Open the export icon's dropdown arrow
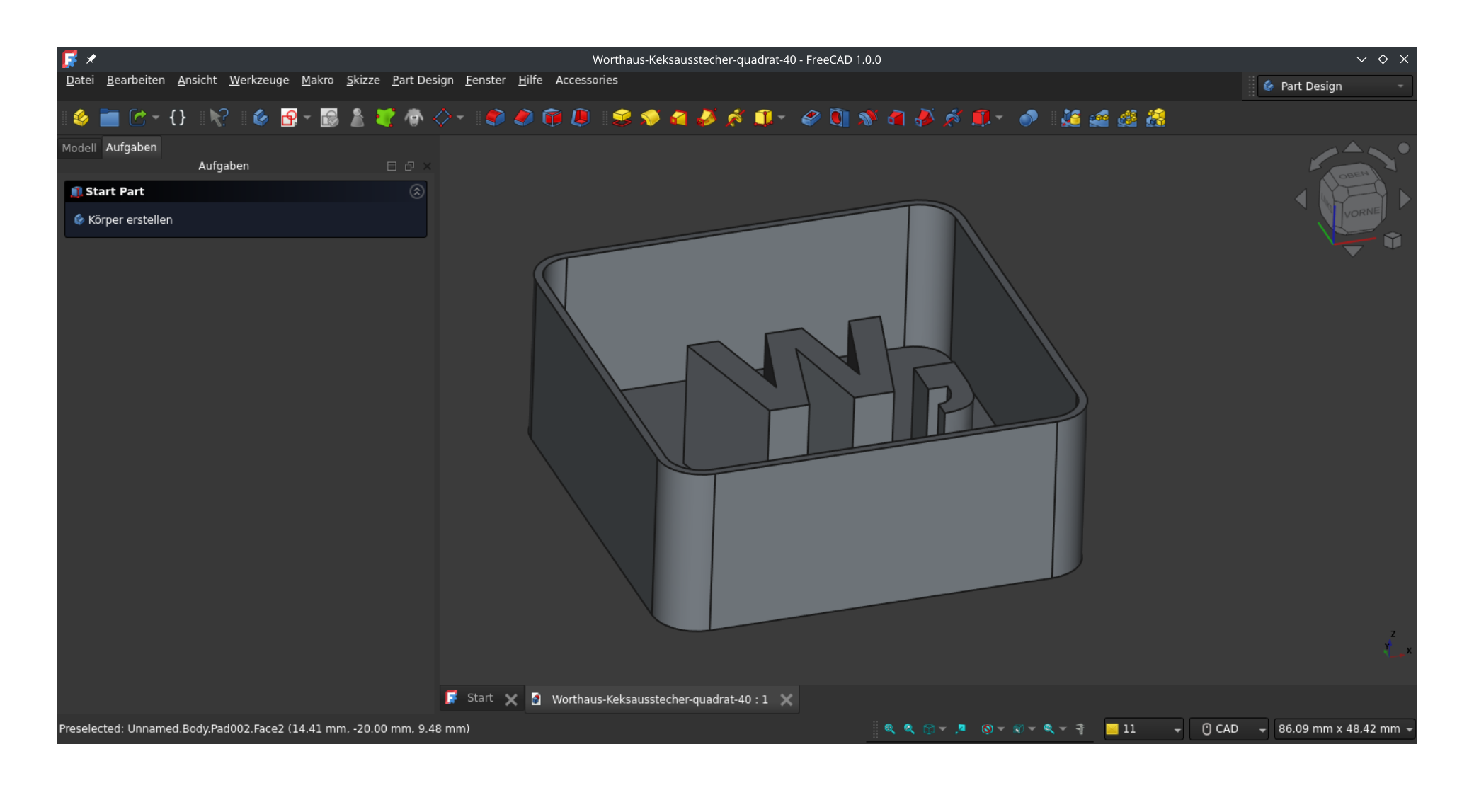This screenshot has width=1474, height=812. tap(156, 118)
